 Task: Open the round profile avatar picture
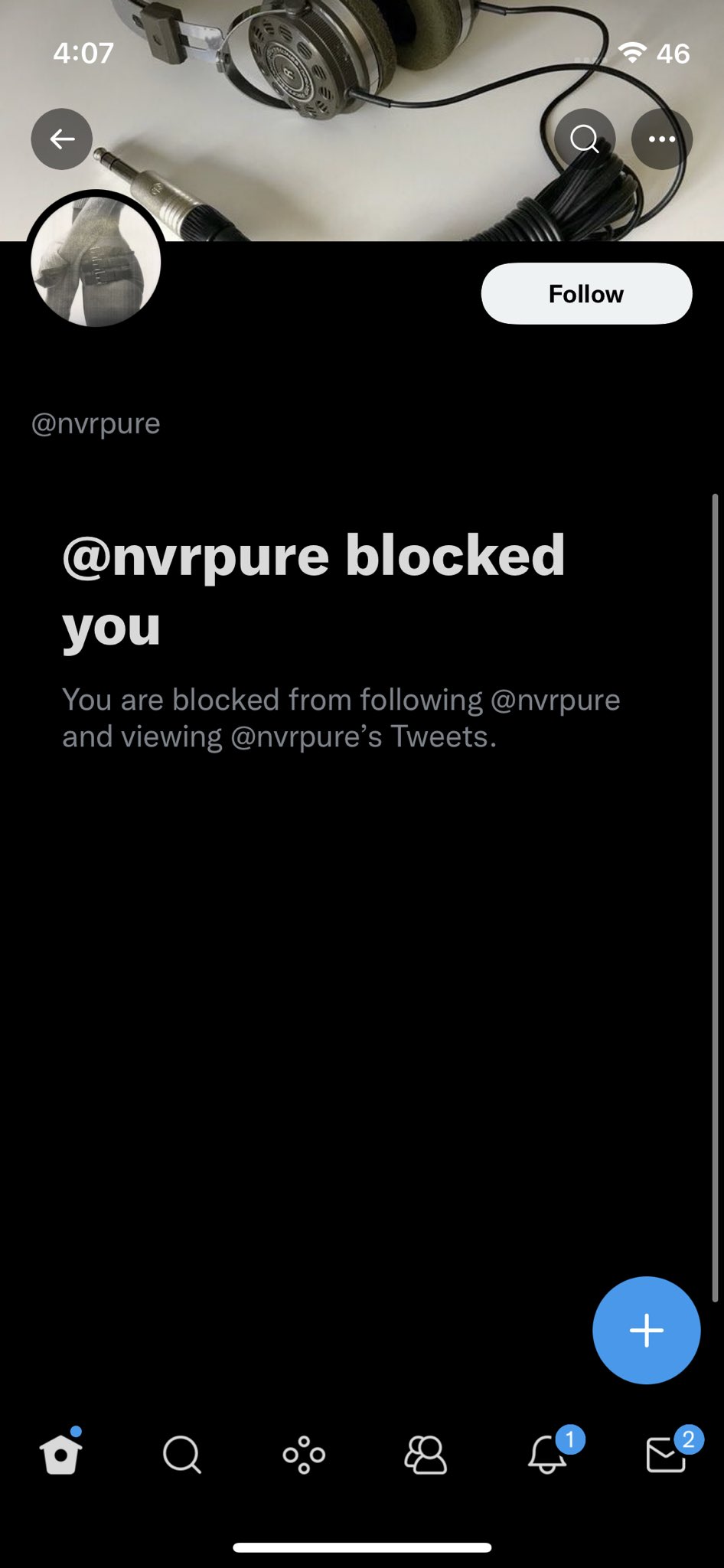[96, 261]
